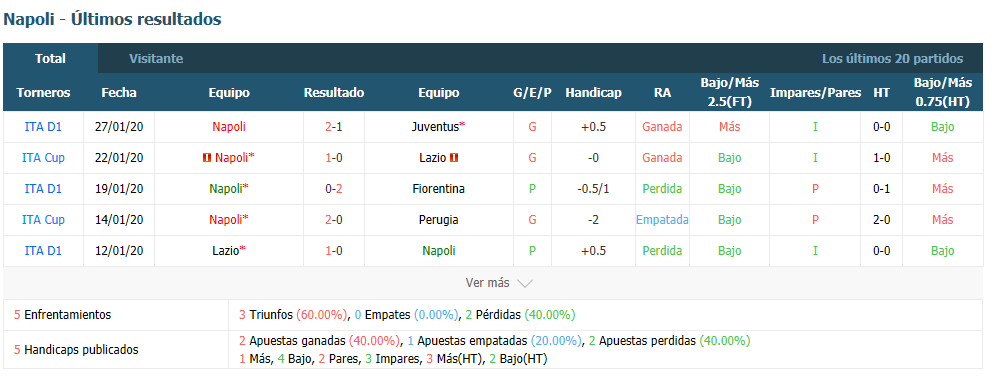Click the red card icon beside Napoli

207,158
